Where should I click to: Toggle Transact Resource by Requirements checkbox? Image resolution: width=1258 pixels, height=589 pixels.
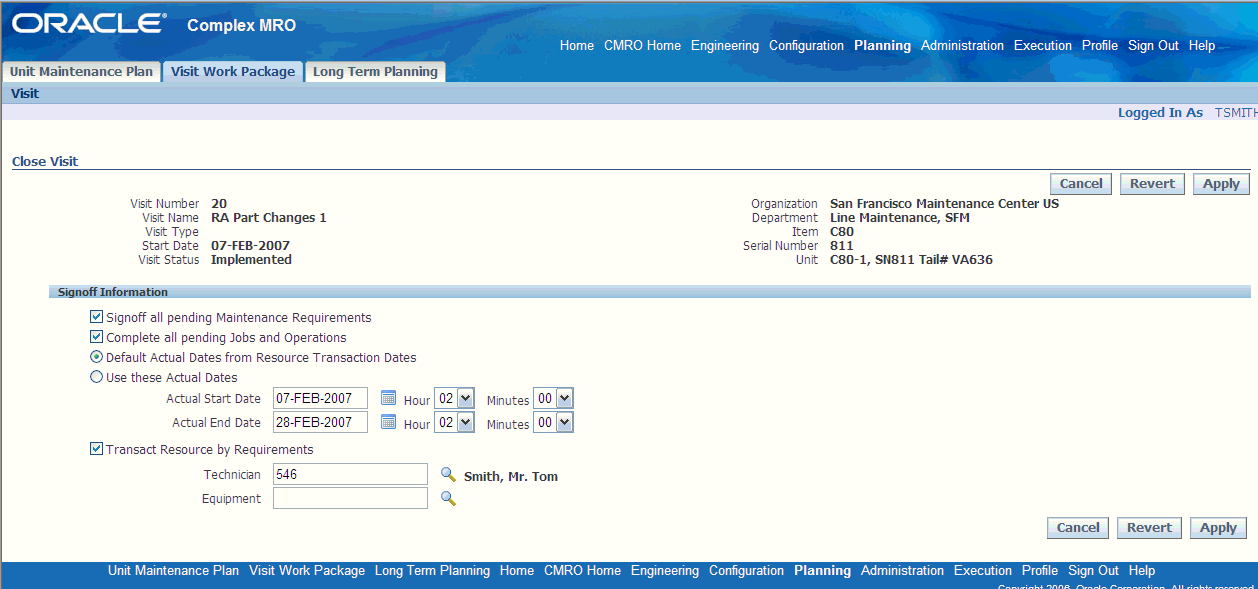97,449
